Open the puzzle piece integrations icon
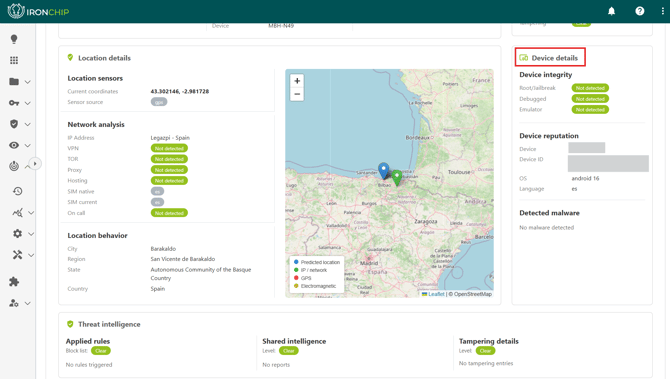The image size is (670, 379). pos(14,282)
